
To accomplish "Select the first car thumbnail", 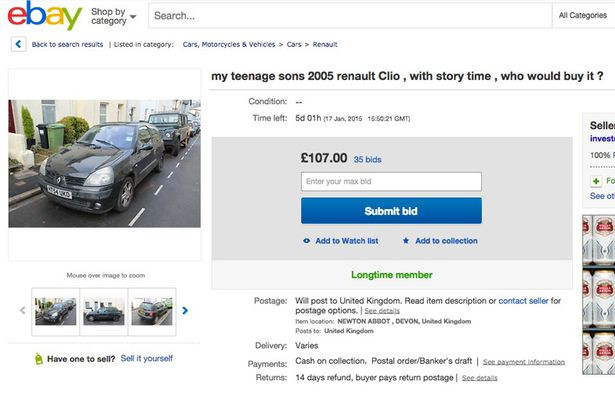I will (x=55, y=311).
